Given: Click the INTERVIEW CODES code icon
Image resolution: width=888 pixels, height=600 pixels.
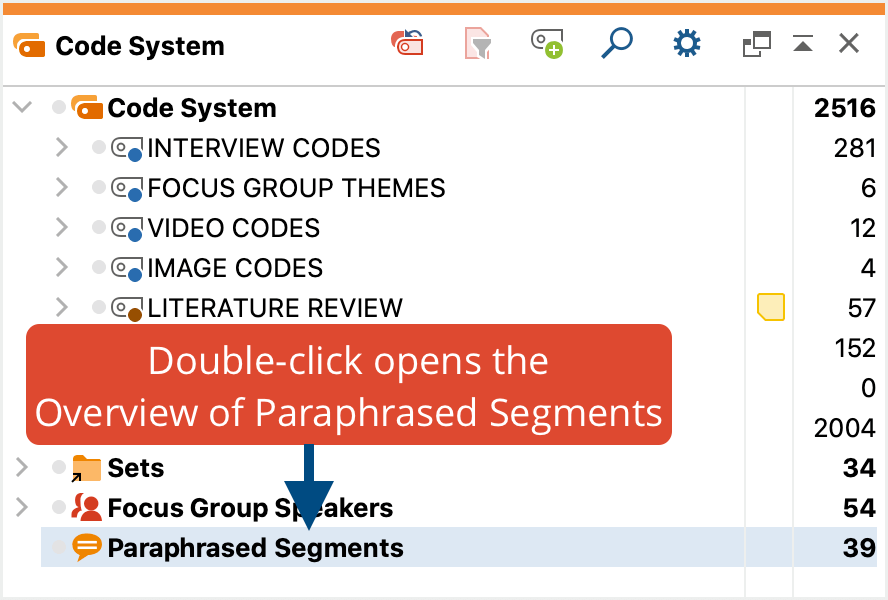Looking at the screenshot, I should (127, 148).
